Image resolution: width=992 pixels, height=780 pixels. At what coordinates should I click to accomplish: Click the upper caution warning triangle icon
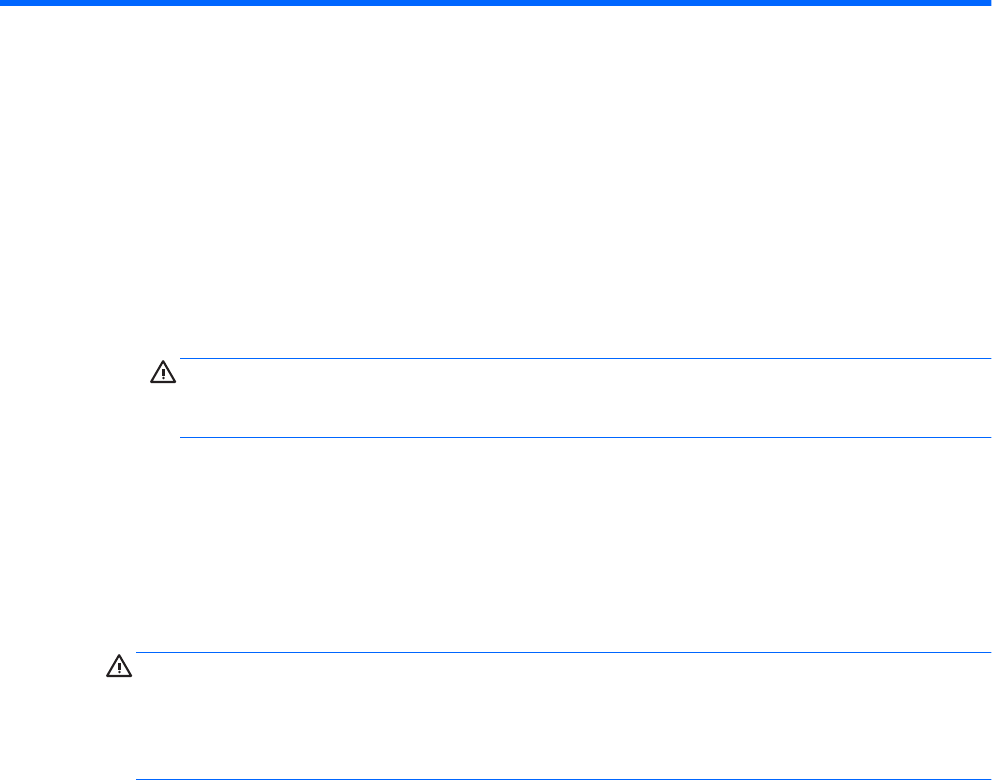(162, 373)
